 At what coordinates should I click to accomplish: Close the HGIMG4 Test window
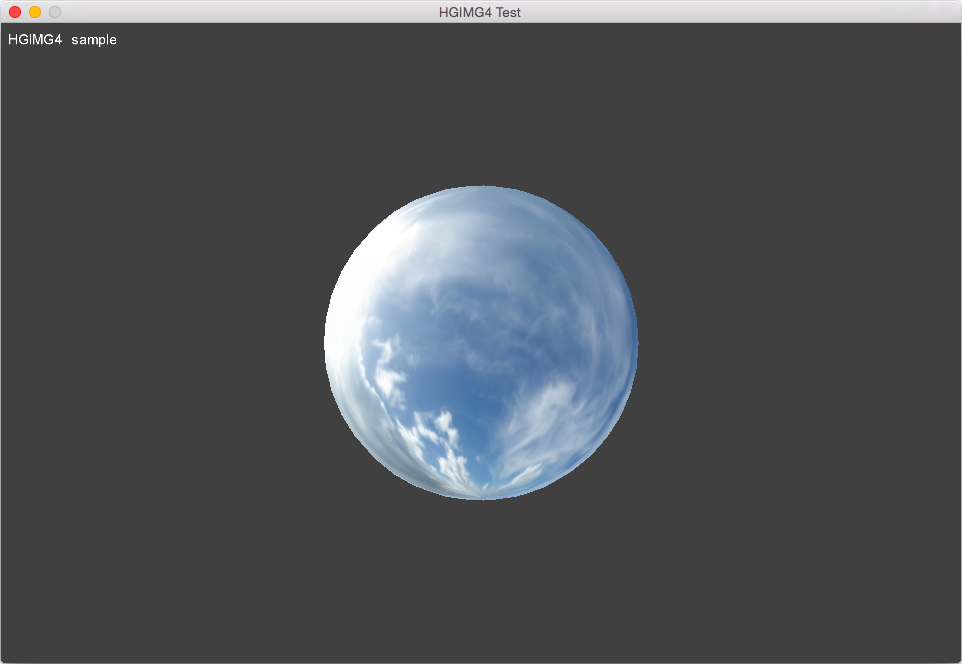pos(15,12)
